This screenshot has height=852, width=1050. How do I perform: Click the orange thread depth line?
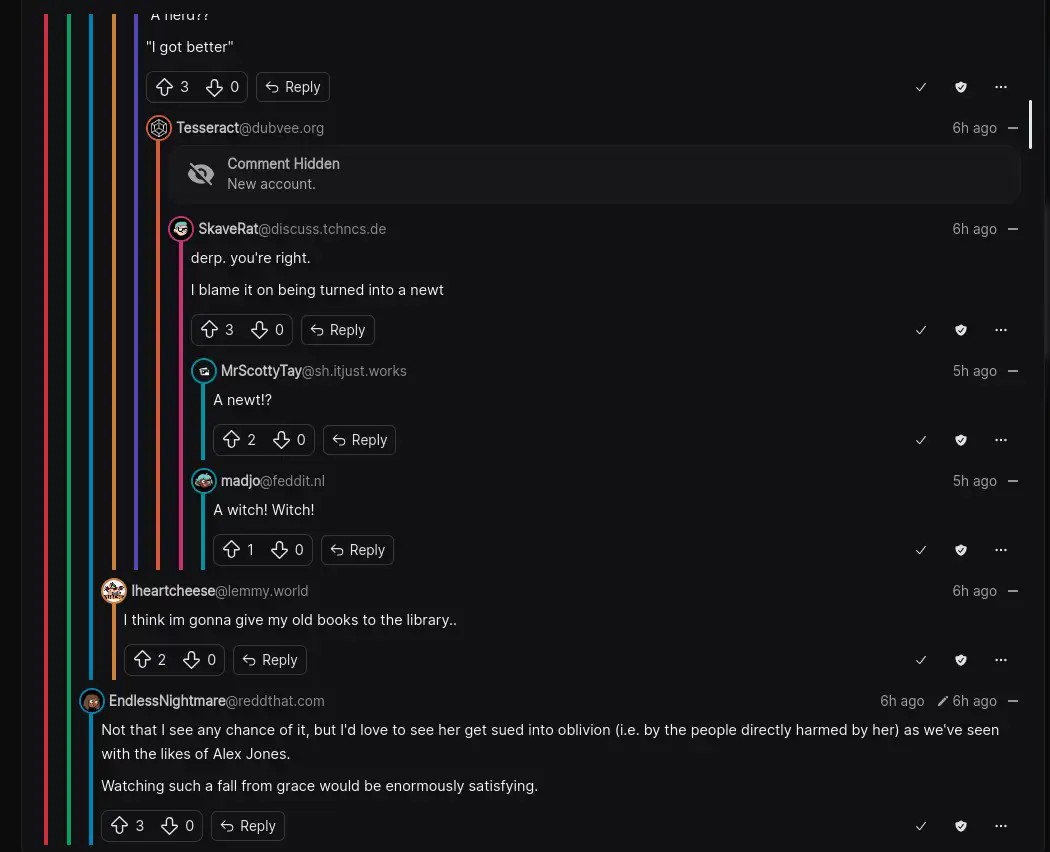(114, 300)
